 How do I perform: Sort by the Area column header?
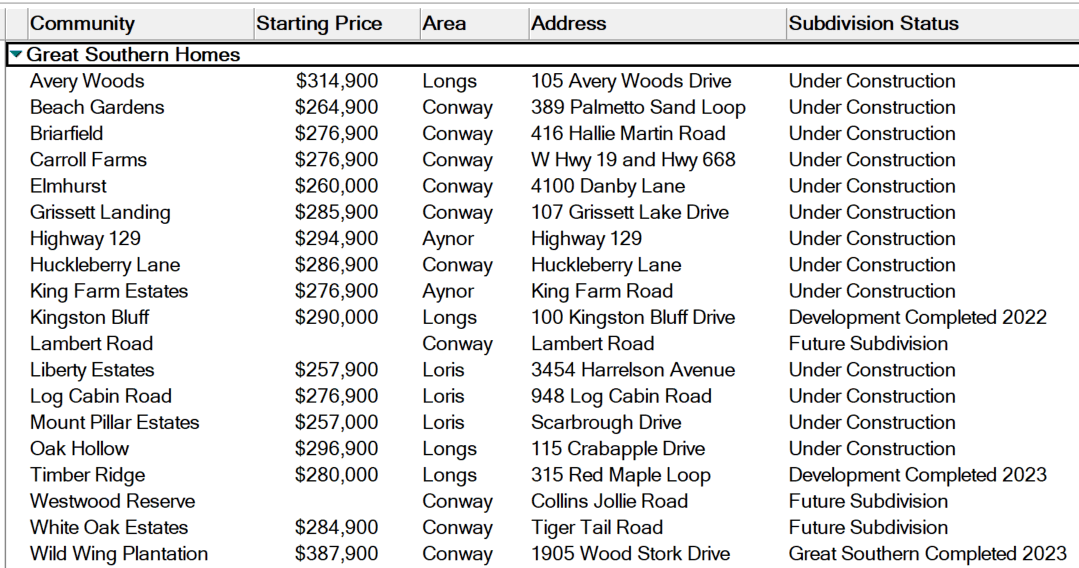tap(444, 23)
